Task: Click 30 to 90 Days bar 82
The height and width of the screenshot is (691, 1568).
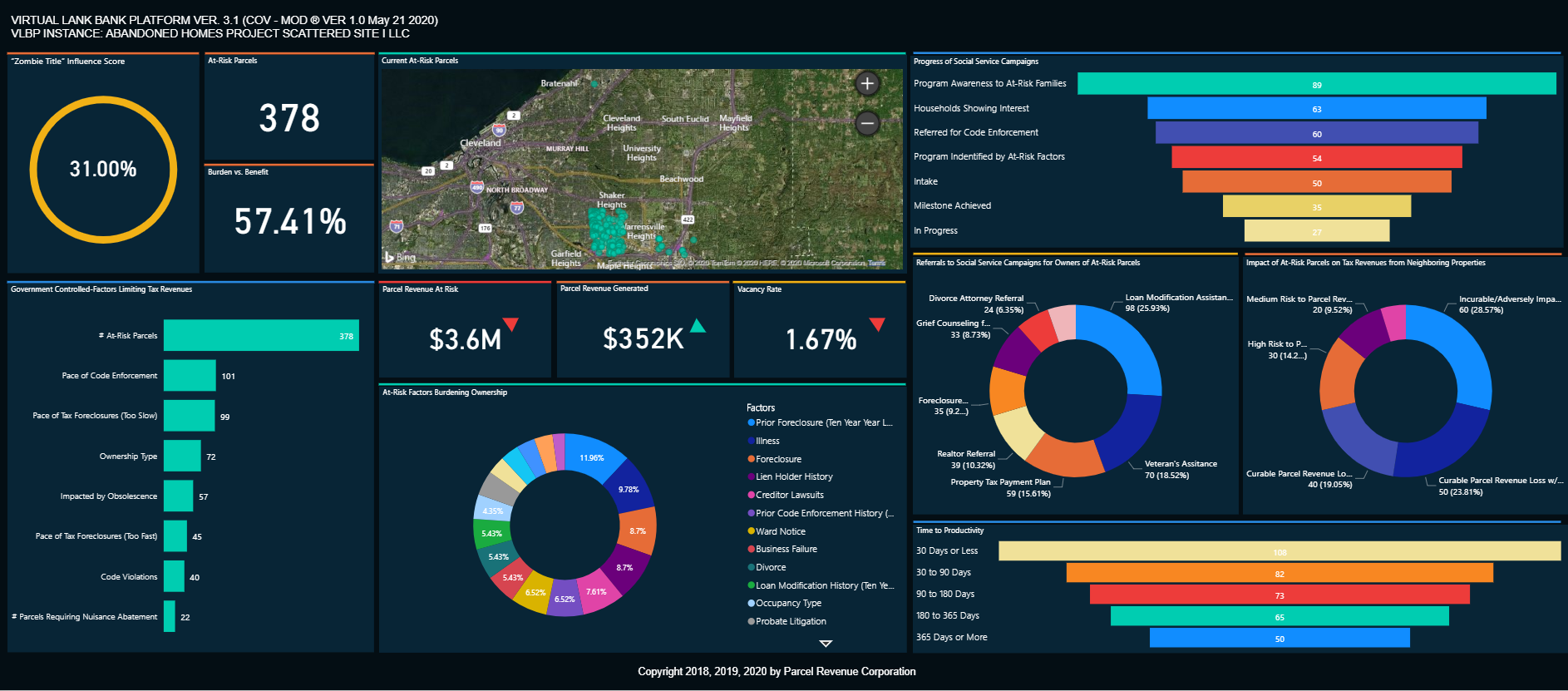Action: tap(1280, 573)
